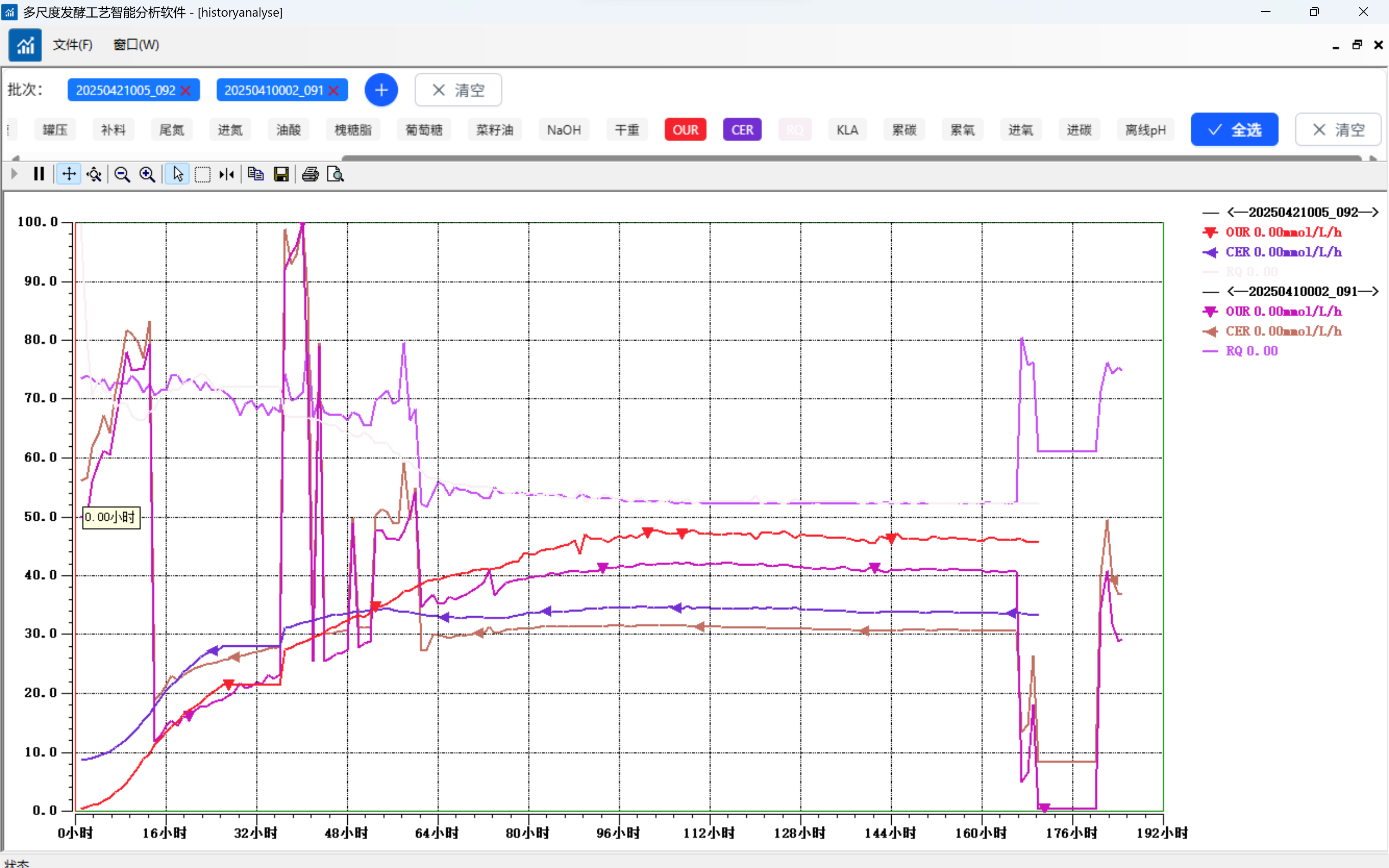
Task: Select all parameters with the 全选 button
Action: [1235, 130]
